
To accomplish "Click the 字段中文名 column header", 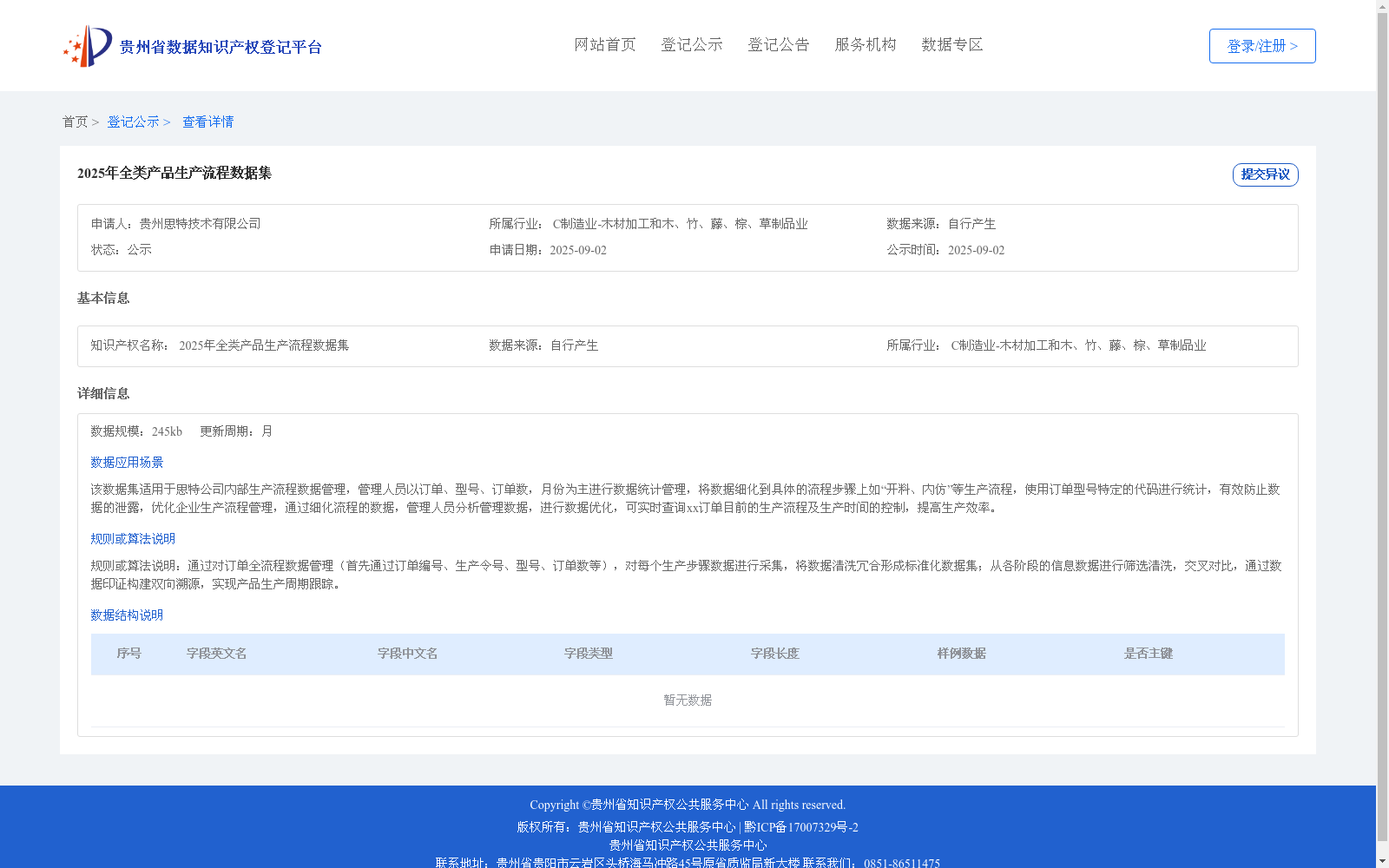I will coord(408,654).
